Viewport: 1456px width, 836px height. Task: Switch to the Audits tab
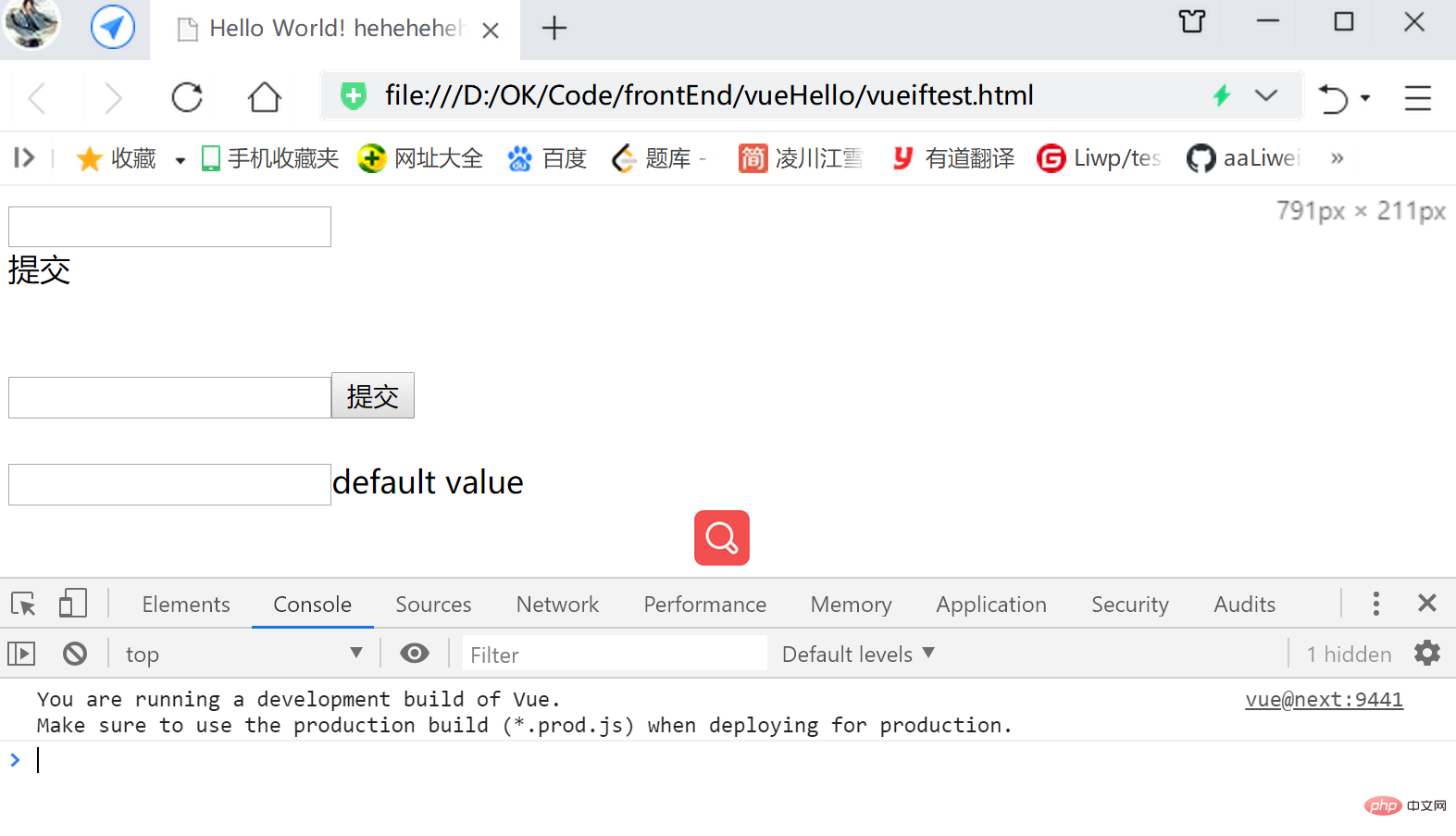pyautogui.click(x=1245, y=605)
